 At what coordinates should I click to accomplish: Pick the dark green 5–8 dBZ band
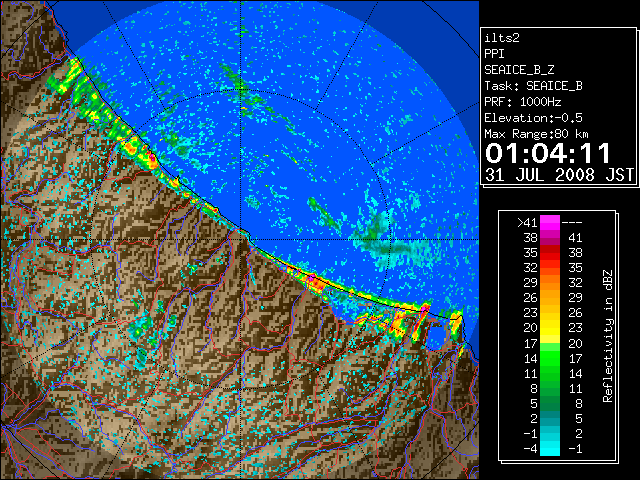550,403
